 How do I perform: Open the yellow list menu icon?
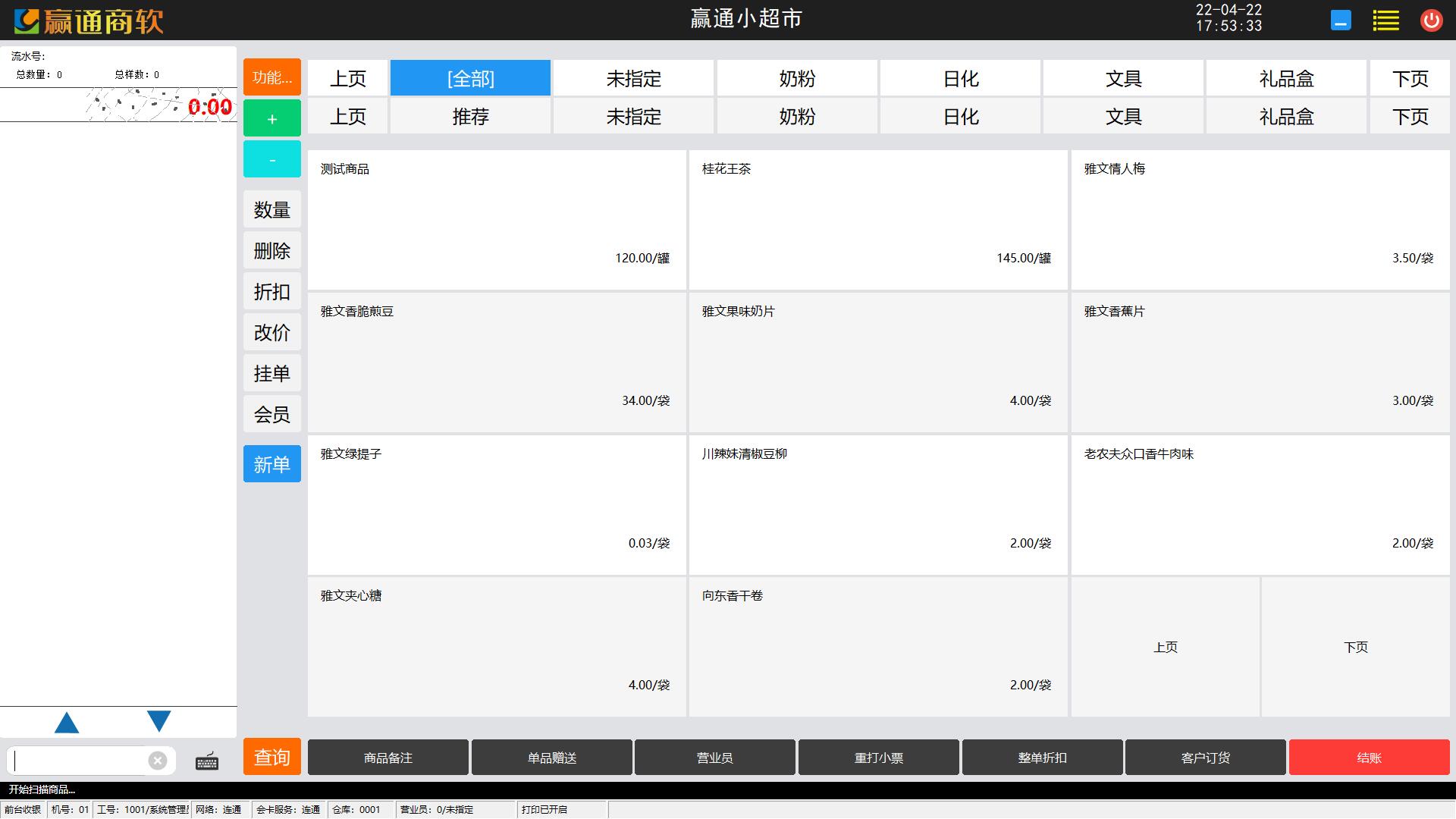tap(1385, 20)
